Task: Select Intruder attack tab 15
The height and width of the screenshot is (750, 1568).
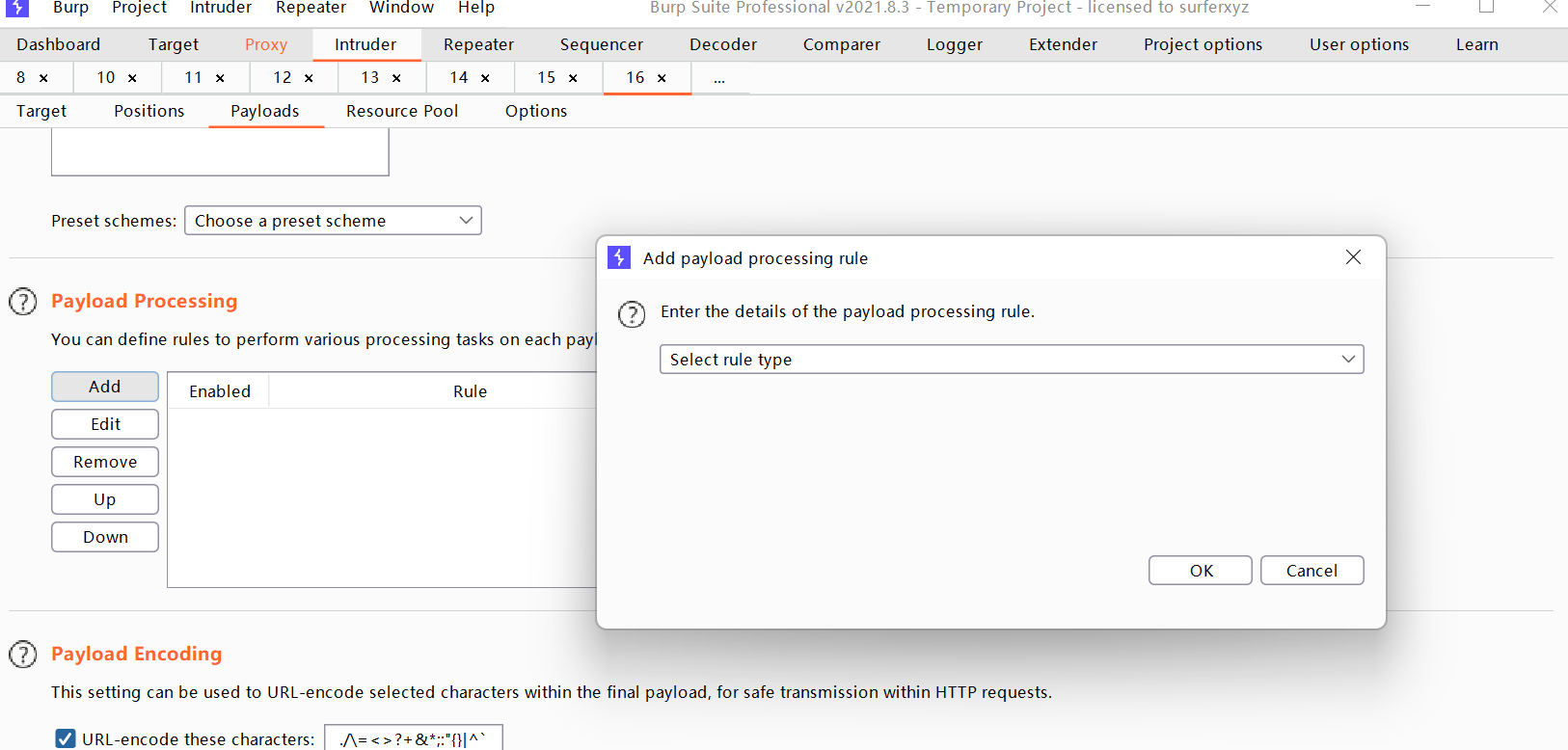Action: pyautogui.click(x=547, y=77)
